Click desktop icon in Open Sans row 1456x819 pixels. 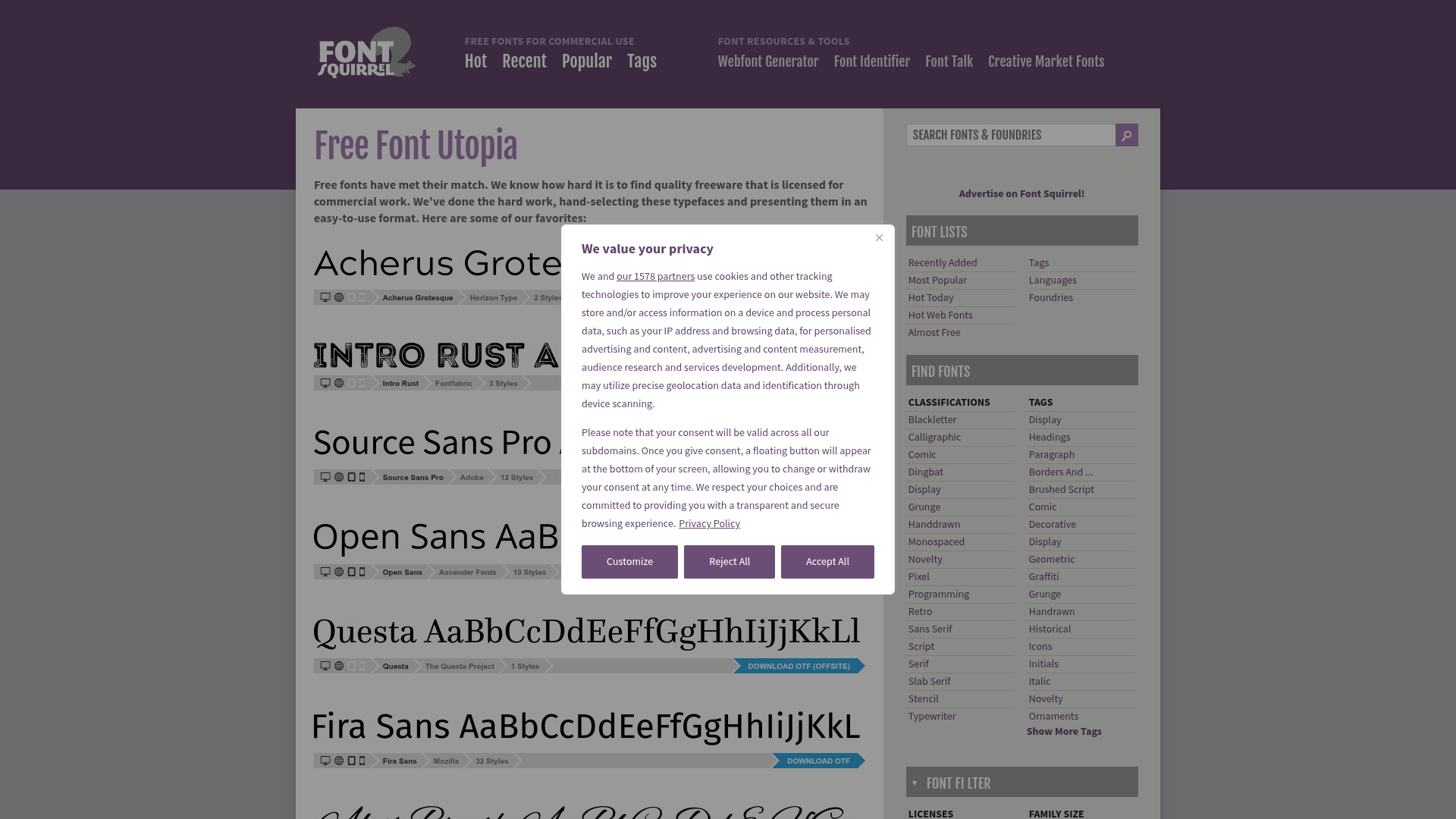325,572
